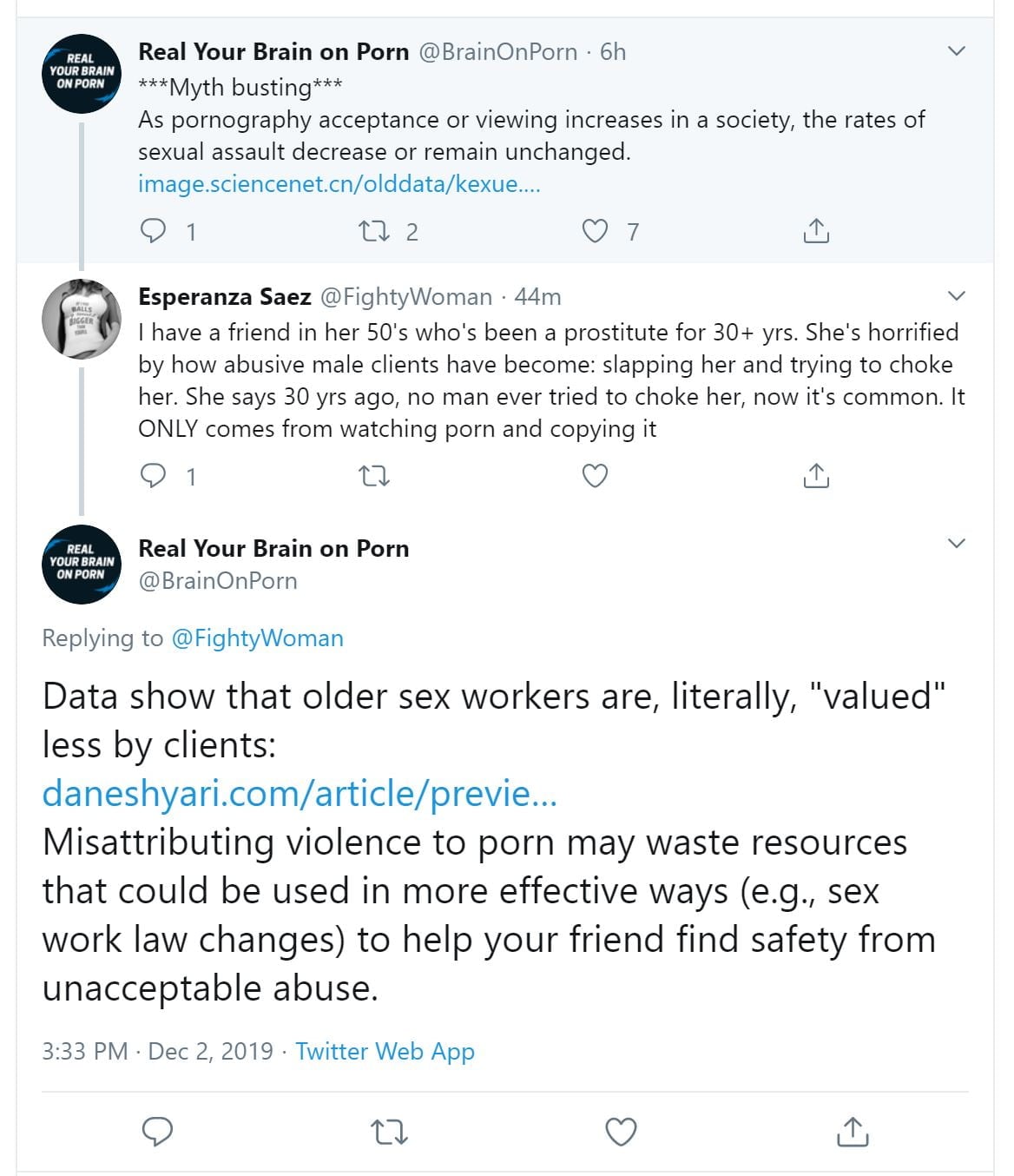Viewport: 1014px width, 1176px height.
Task: Retweet the main tweet at the bottom
Action: click(x=388, y=1132)
